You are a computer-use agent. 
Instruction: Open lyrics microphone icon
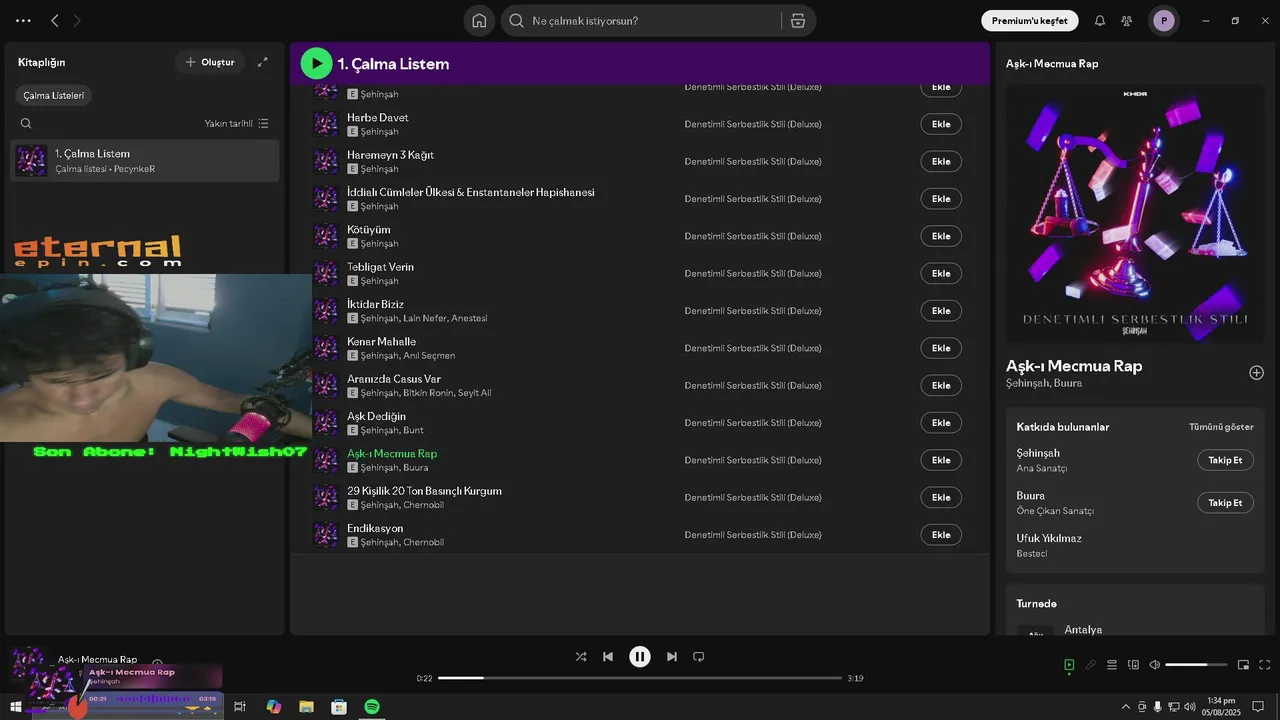(x=1091, y=665)
